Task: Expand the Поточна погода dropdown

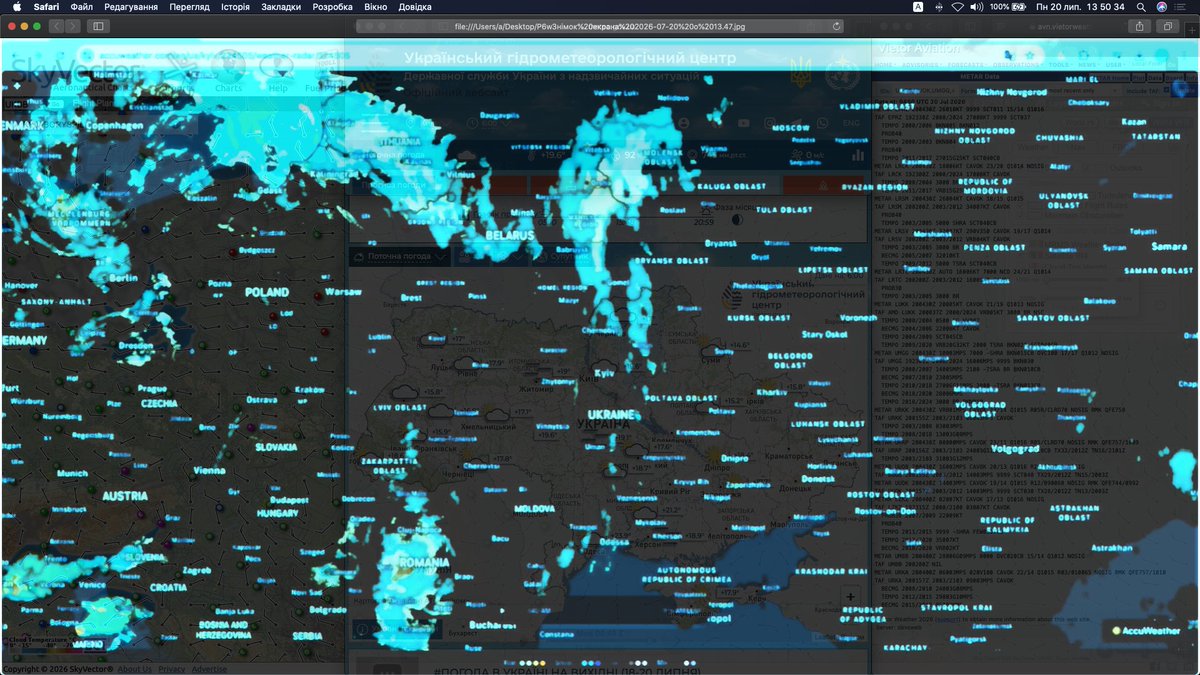Action: pos(400,256)
